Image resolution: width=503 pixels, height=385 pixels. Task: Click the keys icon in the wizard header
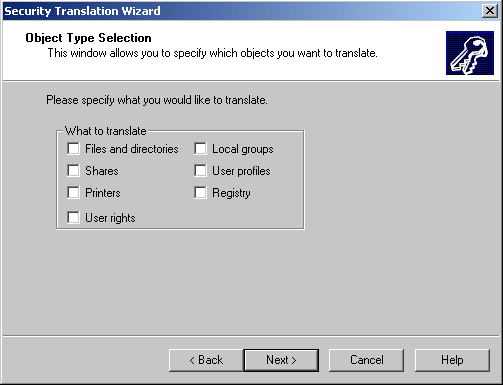pos(470,53)
